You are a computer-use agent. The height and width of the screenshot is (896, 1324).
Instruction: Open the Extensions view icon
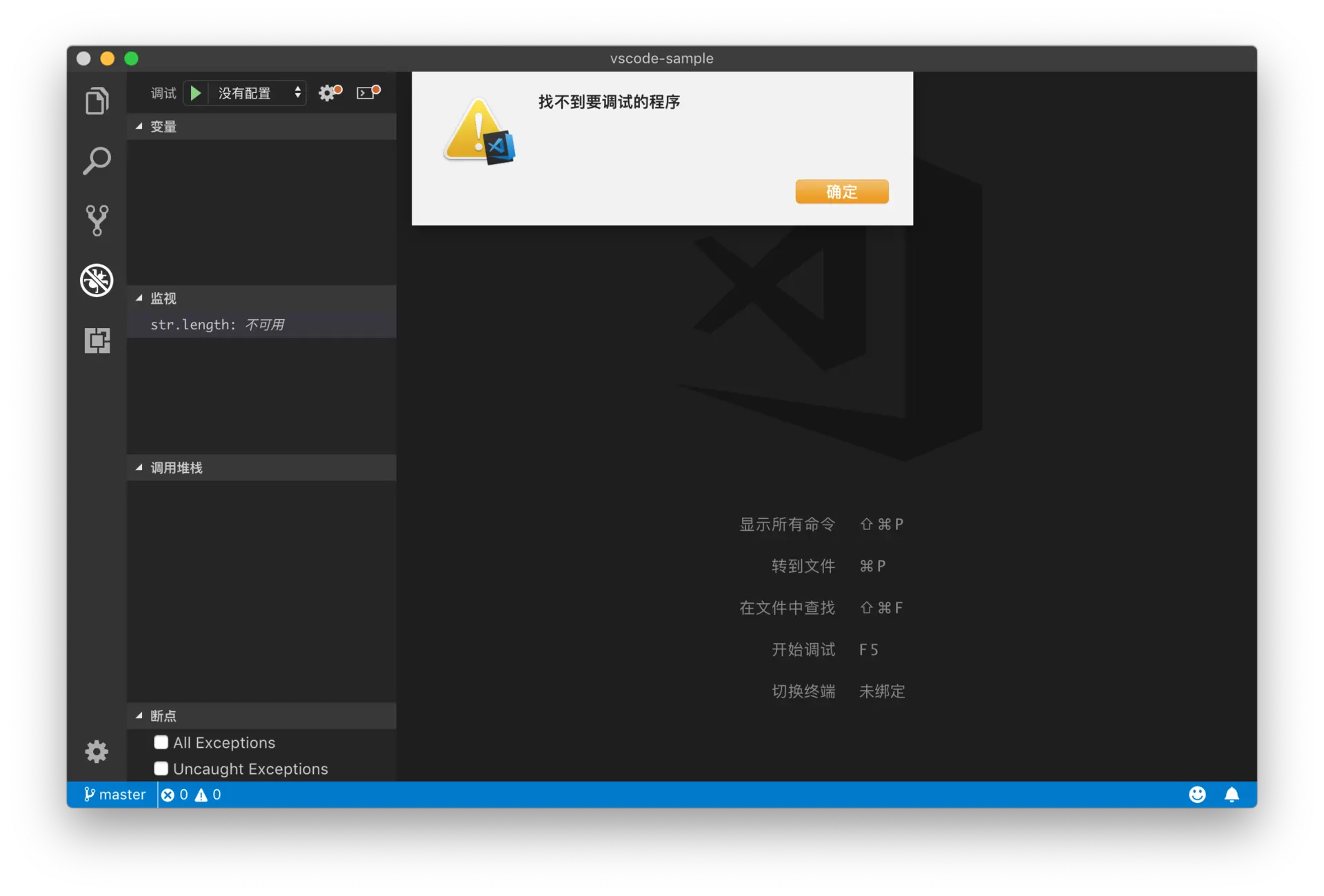pos(97,340)
